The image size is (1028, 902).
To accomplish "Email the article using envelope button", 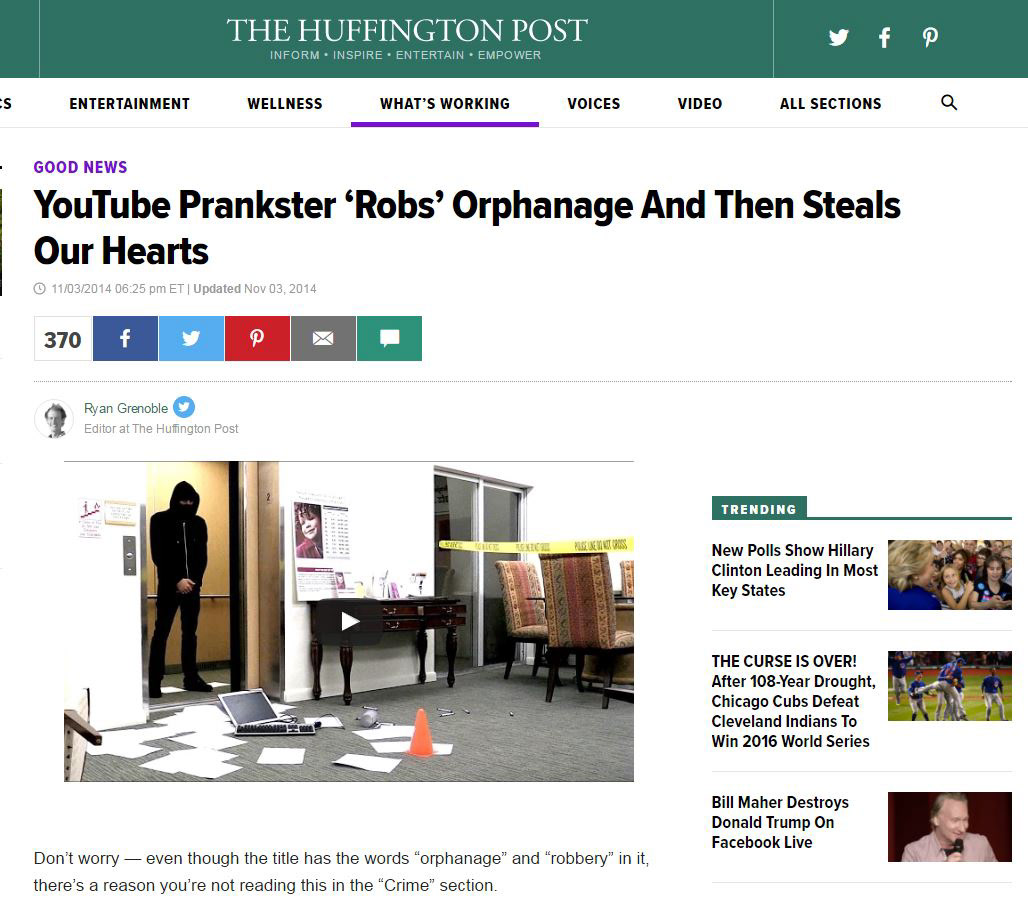I will click(323, 338).
